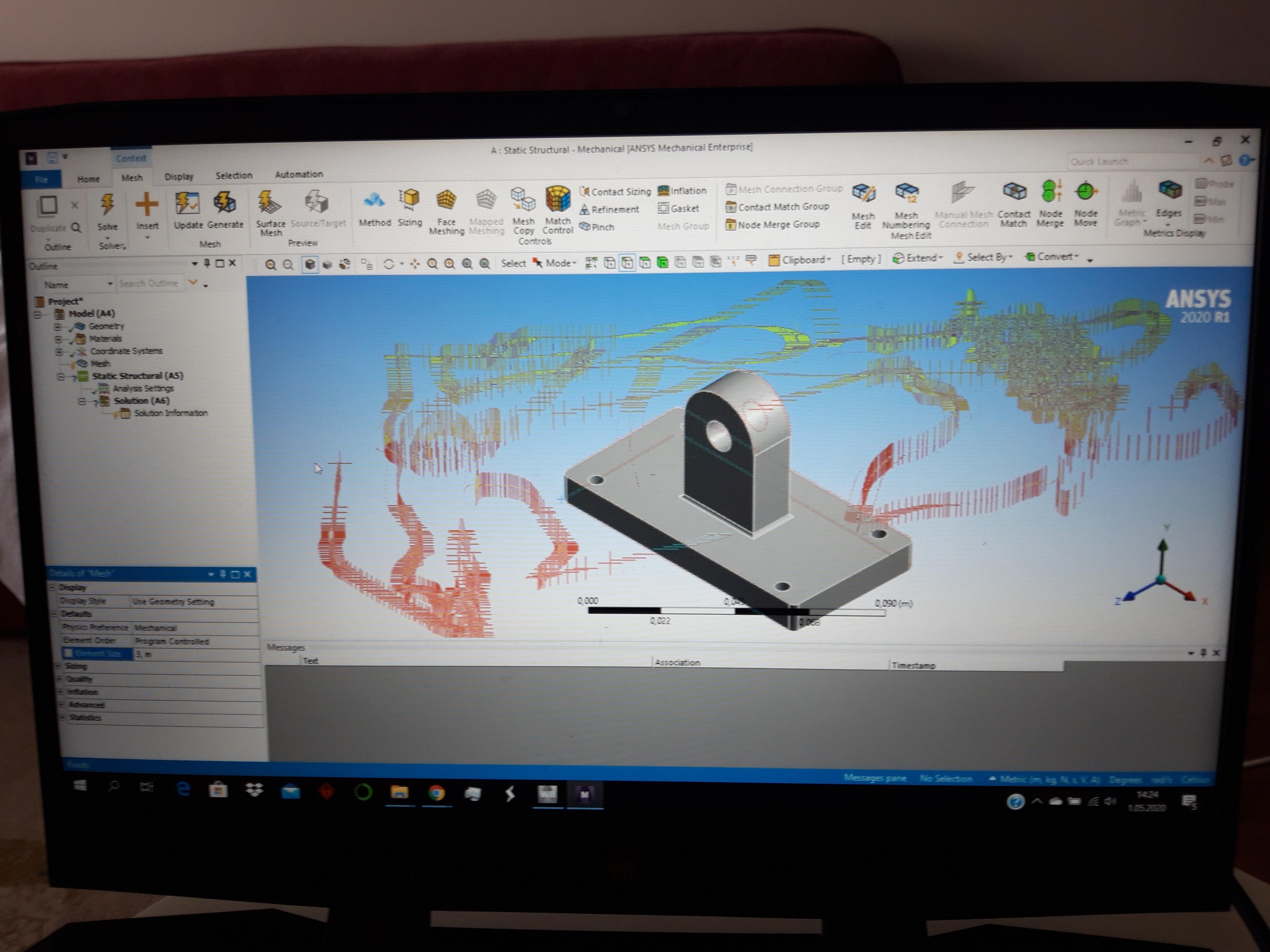Open the Clipboard dropdown
Viewport: 1270px width, 952px height.
click(799, 260)
